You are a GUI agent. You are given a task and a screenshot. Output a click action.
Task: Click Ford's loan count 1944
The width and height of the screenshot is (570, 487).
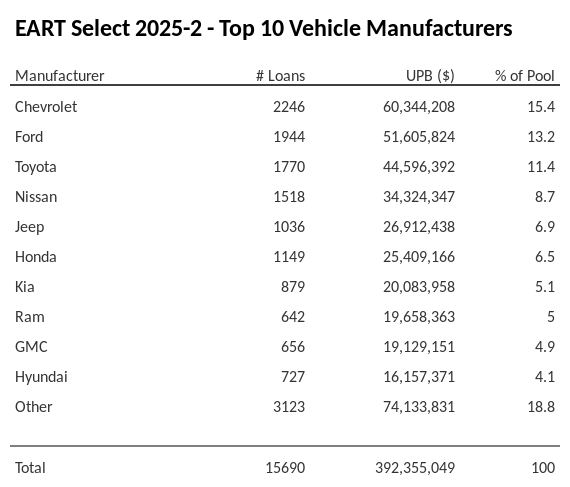pos(289,137)
